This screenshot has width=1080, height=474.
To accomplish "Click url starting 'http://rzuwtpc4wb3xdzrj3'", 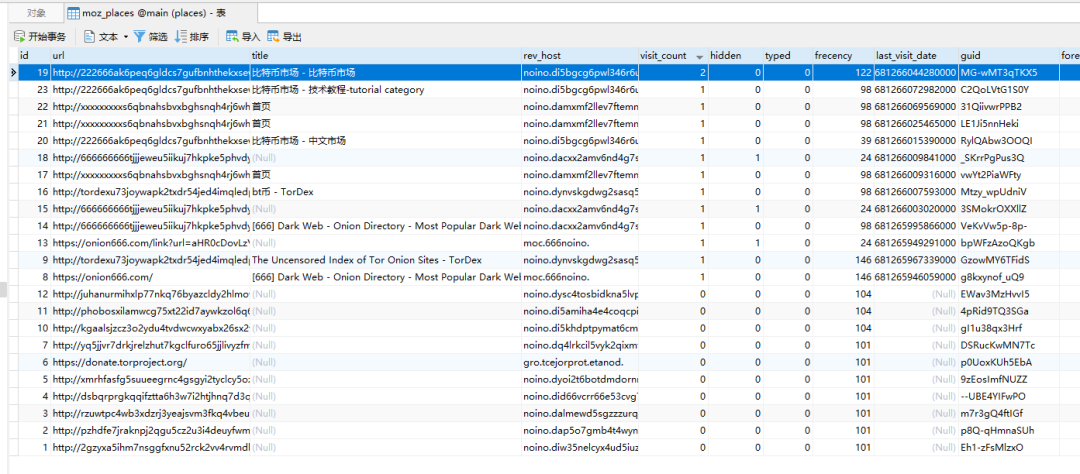I will (149, 413).
